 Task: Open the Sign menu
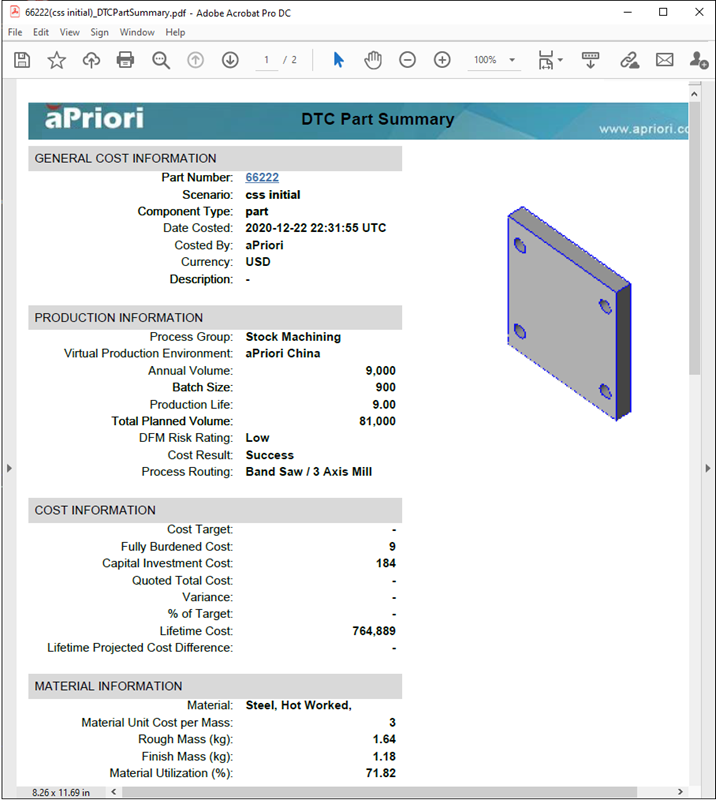pos(100,32)
